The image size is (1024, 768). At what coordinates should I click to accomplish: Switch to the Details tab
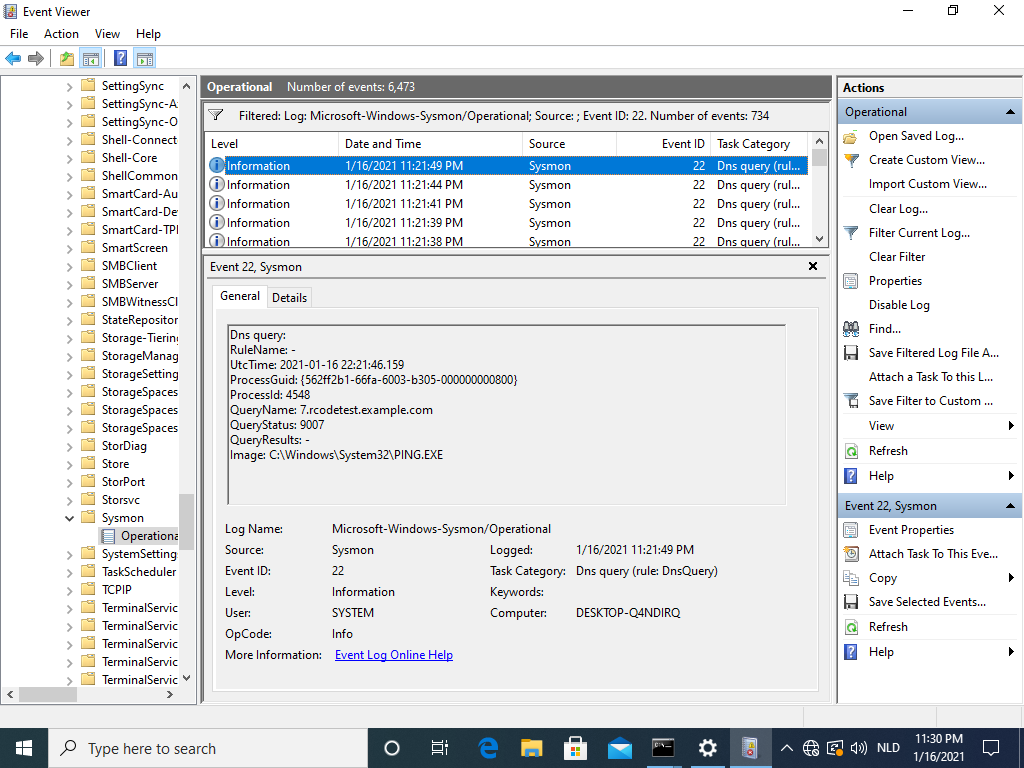point(289,297)
